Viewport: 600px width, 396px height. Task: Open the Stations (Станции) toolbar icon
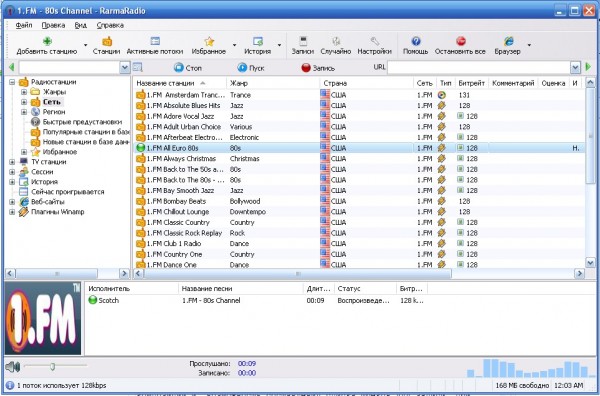[x=107, y=41]
